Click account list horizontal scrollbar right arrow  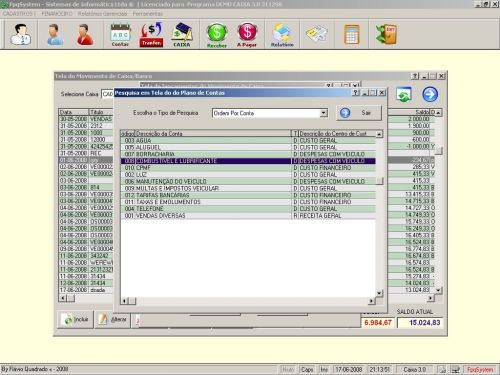tap(371, 301)
